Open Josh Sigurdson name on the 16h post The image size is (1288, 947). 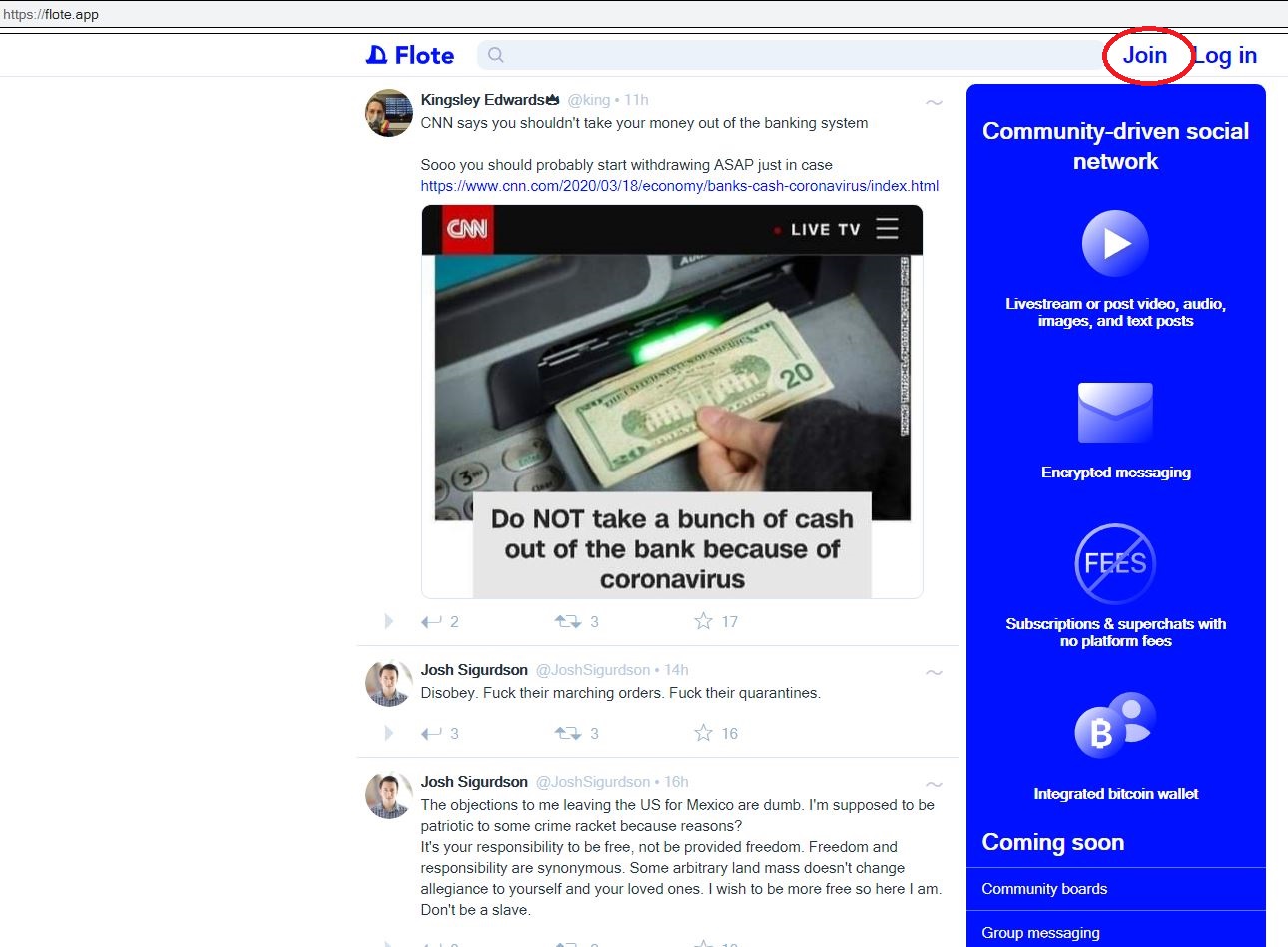(x=474, y=782)
